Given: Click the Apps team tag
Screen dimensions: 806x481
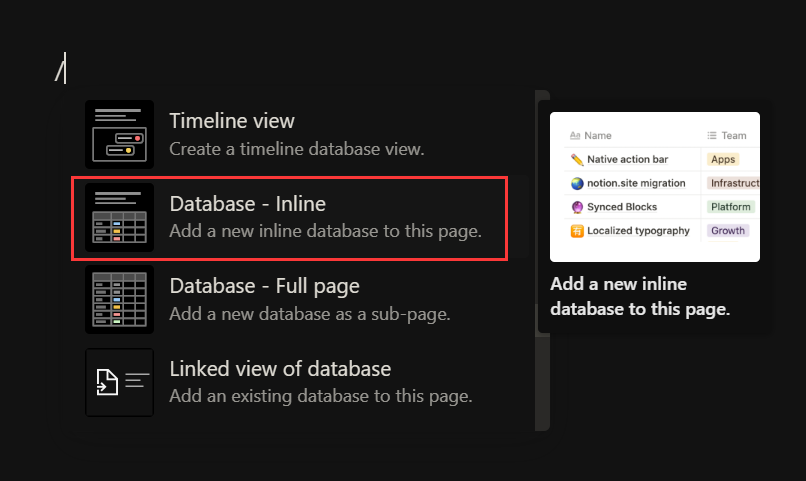Looking at the screenshot, I should [x=723, y=159].
